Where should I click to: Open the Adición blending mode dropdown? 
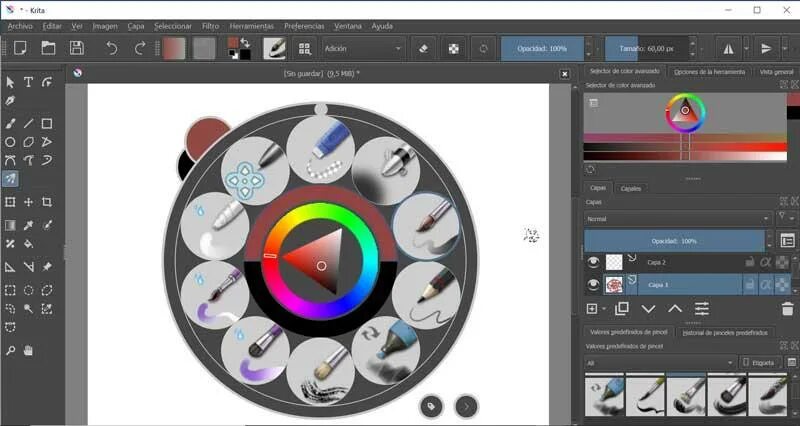pos(363,48)
